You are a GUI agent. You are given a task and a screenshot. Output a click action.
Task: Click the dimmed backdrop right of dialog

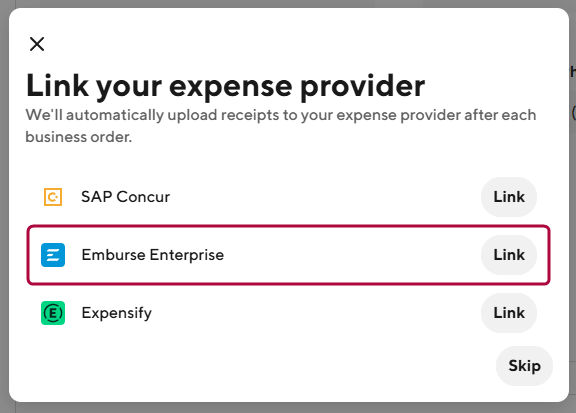point(573,220)
